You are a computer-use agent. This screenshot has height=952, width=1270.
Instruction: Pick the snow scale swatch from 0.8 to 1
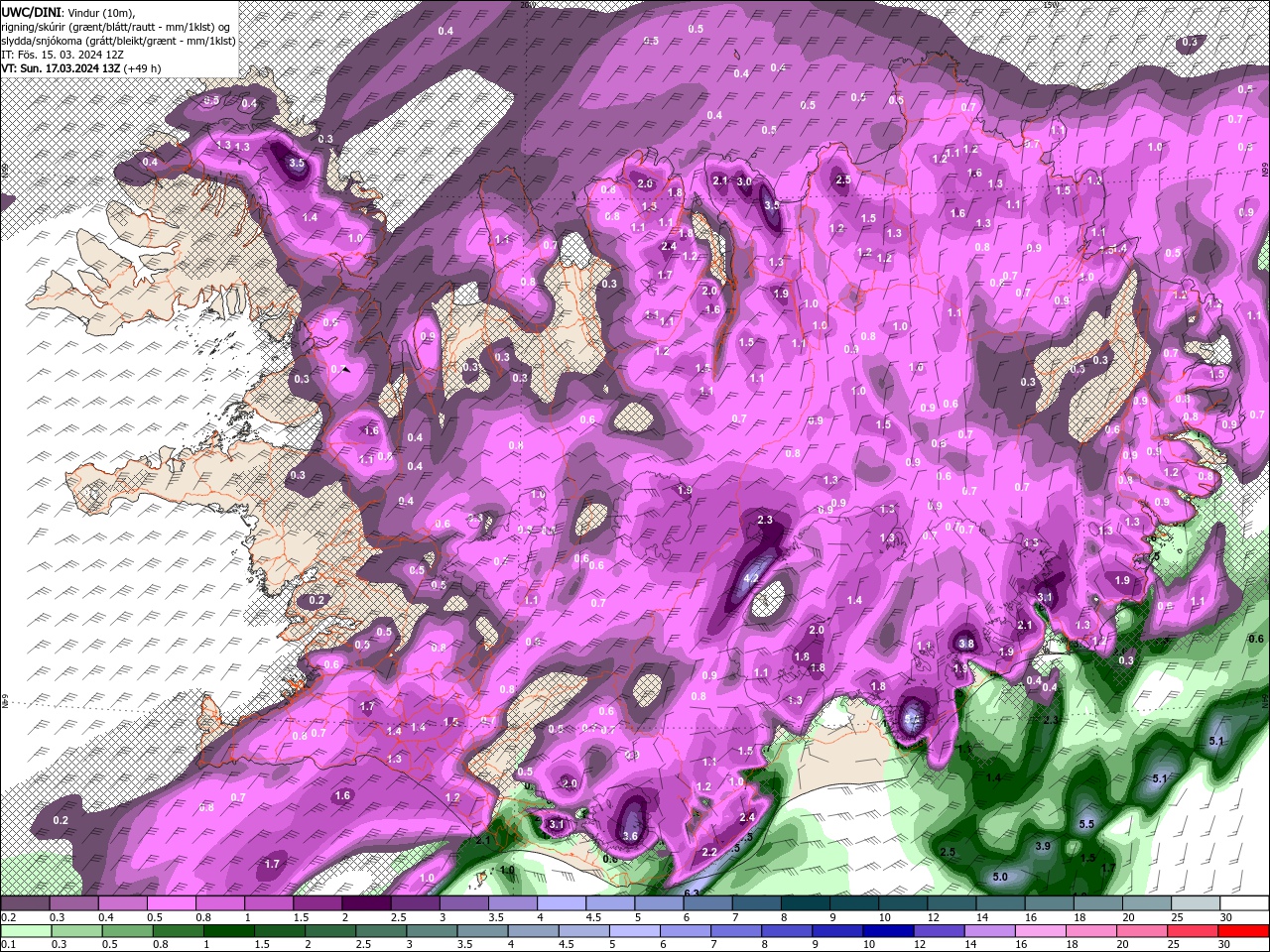pos(219,903)
